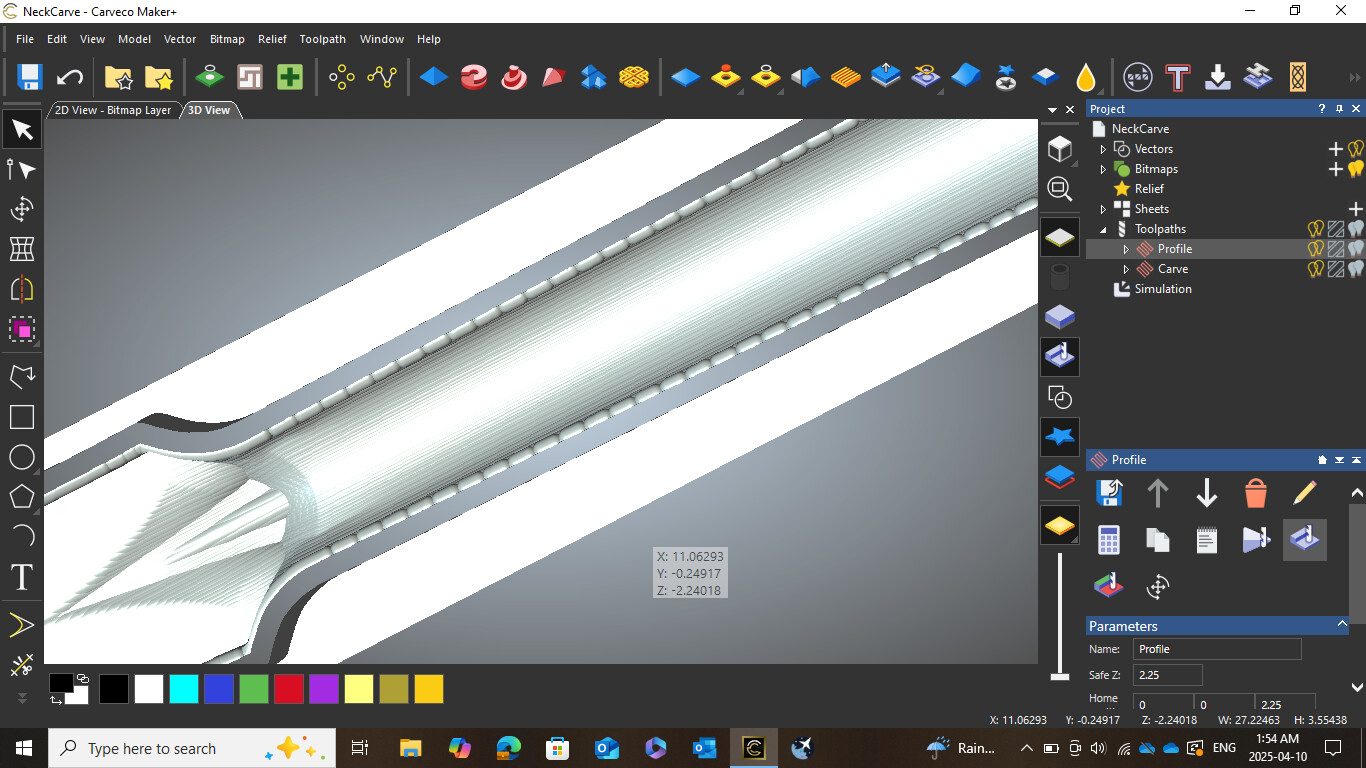Click the Copy toolpath icon
This screenshot has height=768, width=1366.
pyautogui.click(x=1158, y=540)
